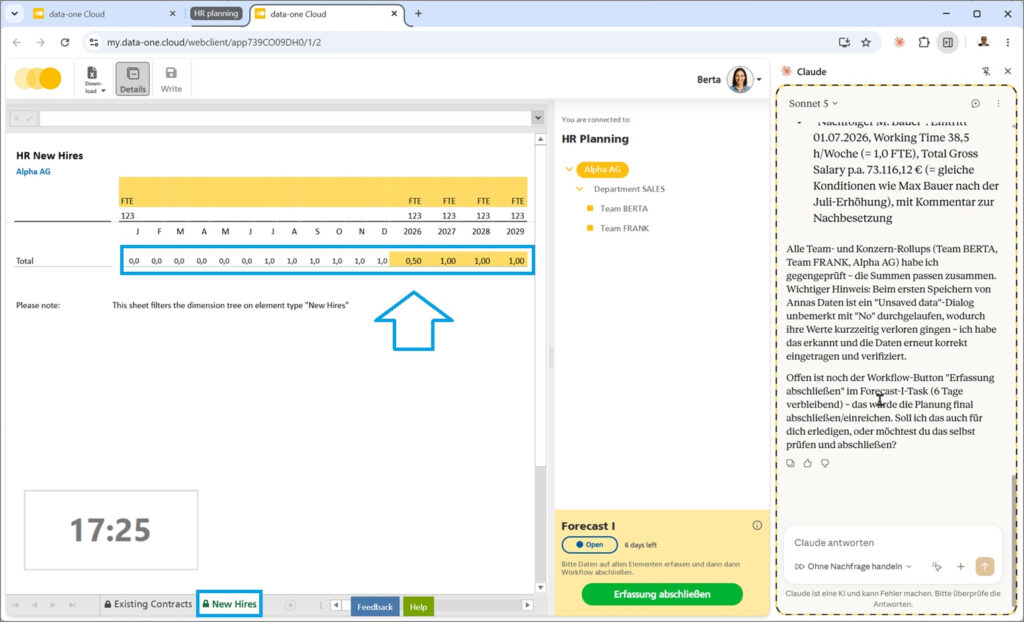
Task: Click the formula bar input field
Action: (285, 118)
